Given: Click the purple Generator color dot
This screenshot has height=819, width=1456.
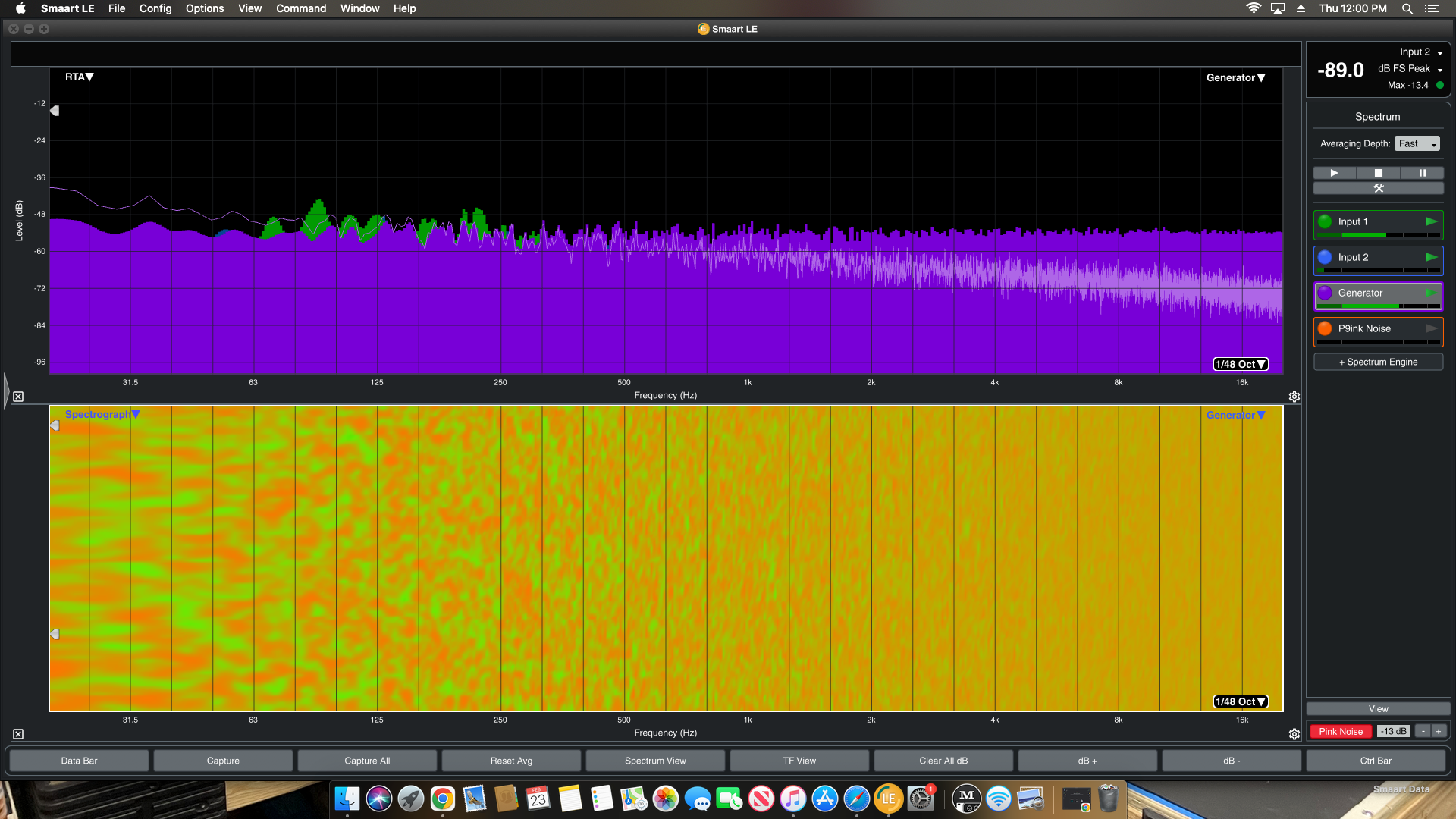Looking at the screenshot, I should [x=1325, y=293].
